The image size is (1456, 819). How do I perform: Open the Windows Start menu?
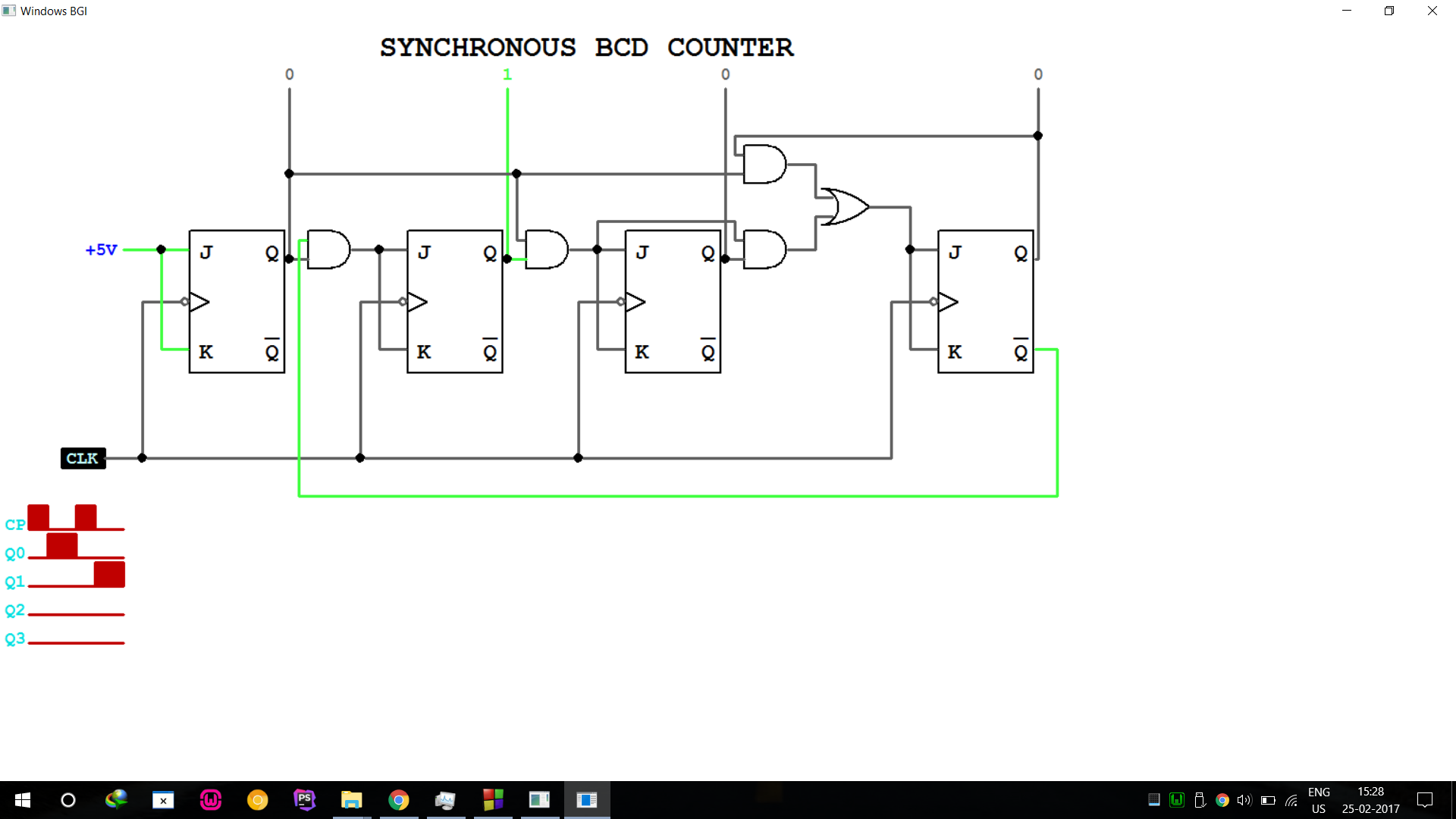pyautogui.click(x=23, y=800)
